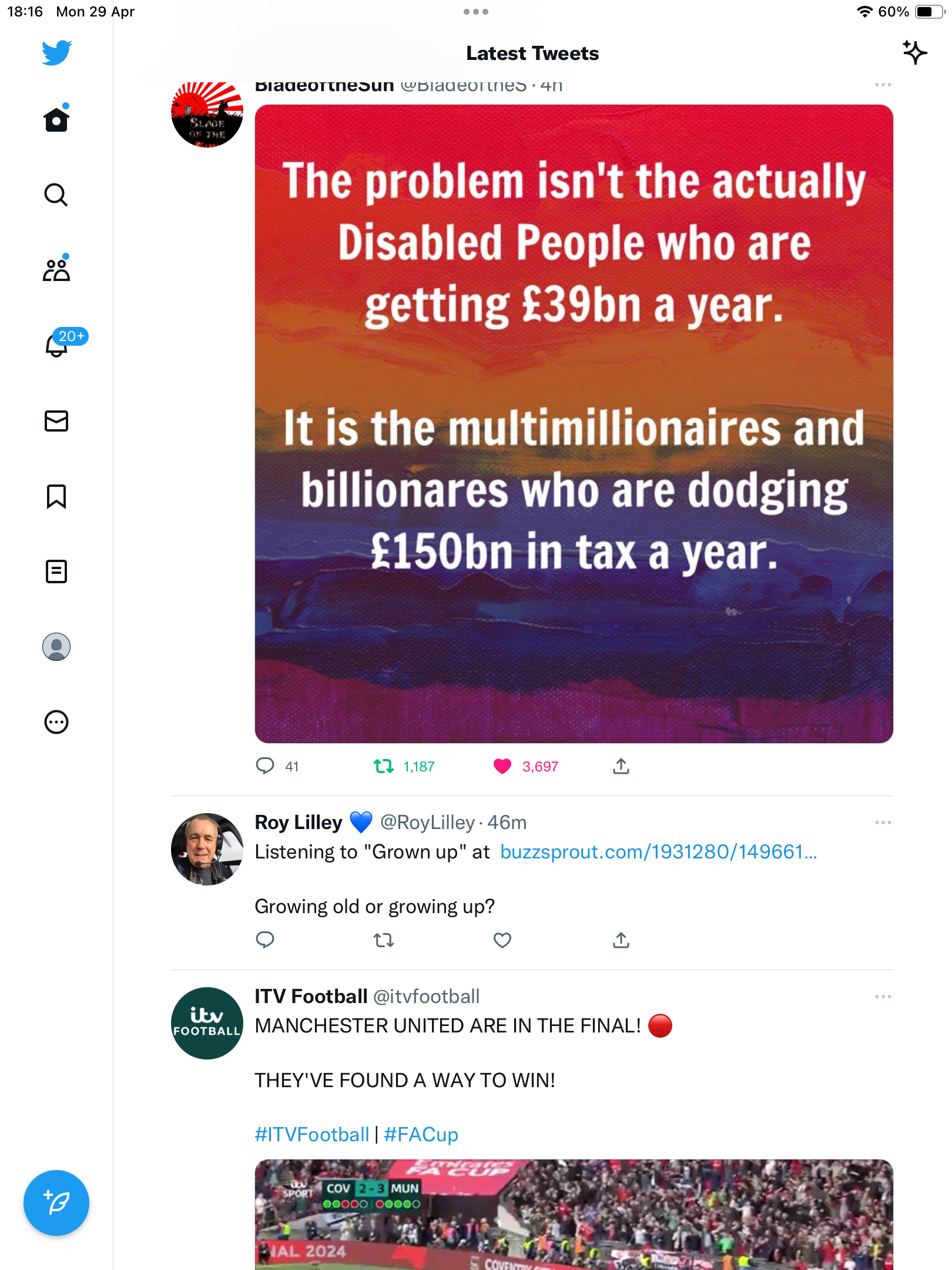Open the Lists icon in sidebar

(x=56, y=571)
